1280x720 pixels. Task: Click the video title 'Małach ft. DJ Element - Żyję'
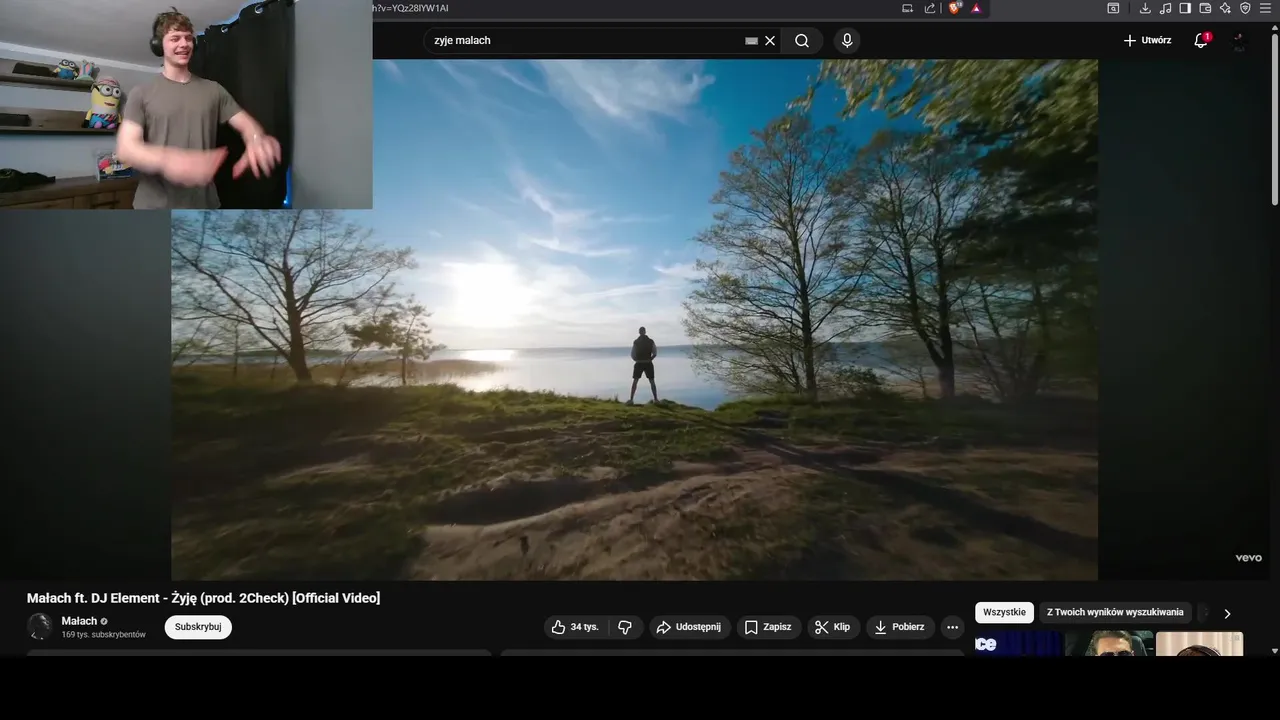click(204, 598)
